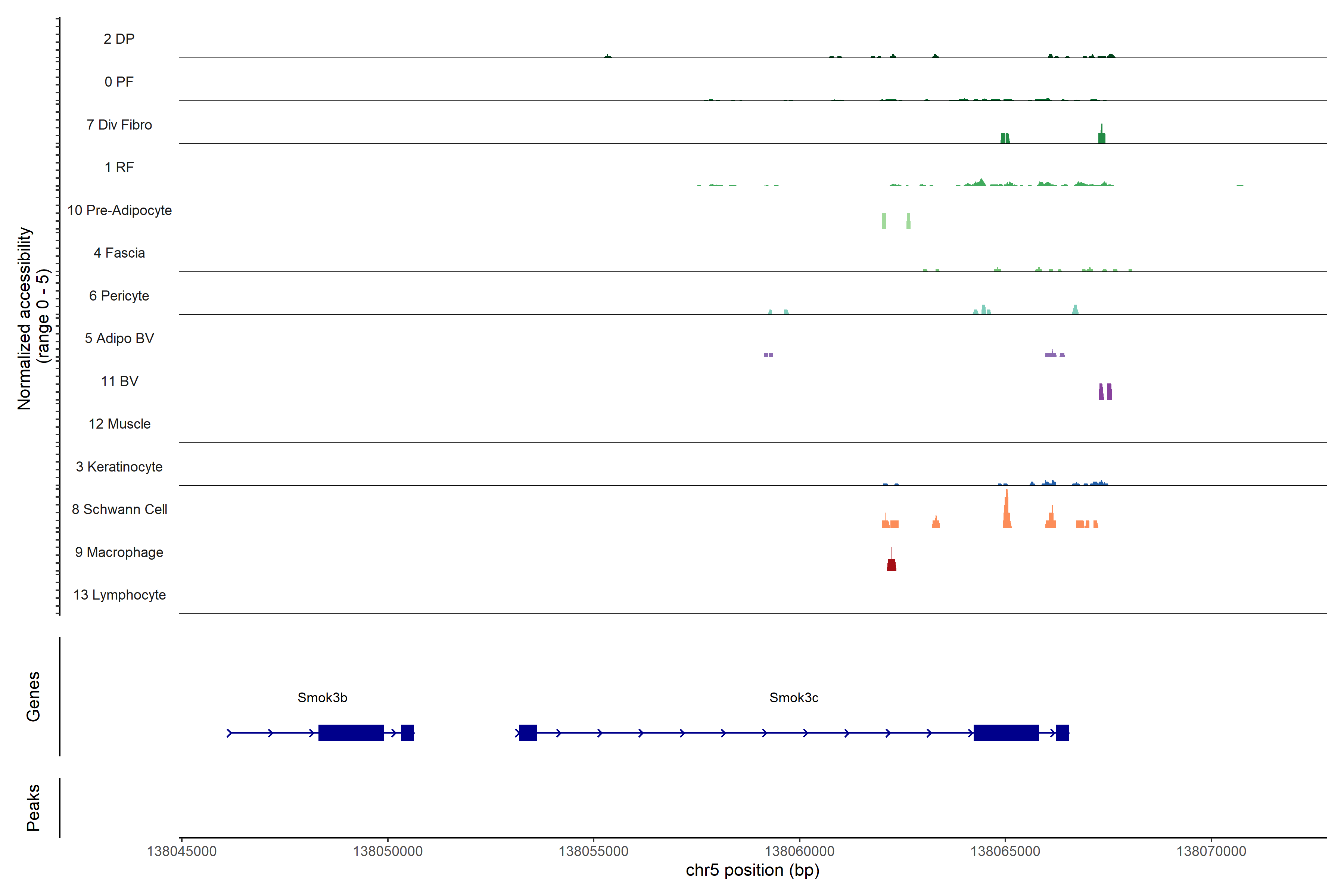The height and width of the screenshot is (896, 1344).
Task: Click the 7 Div Fibro track label
Action: coord(119,125)
